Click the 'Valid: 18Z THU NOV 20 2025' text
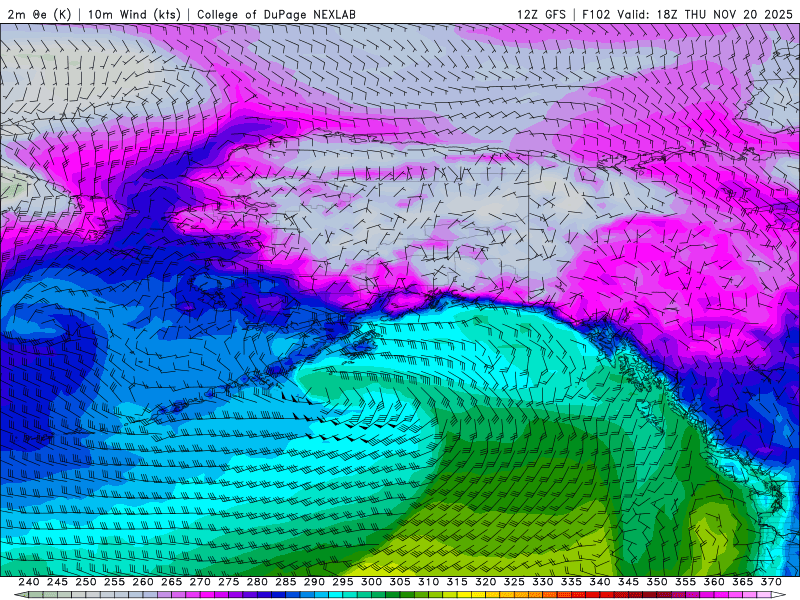Image resolution: width=800 pixels, height=600 pixels. [x=705, y=14]
